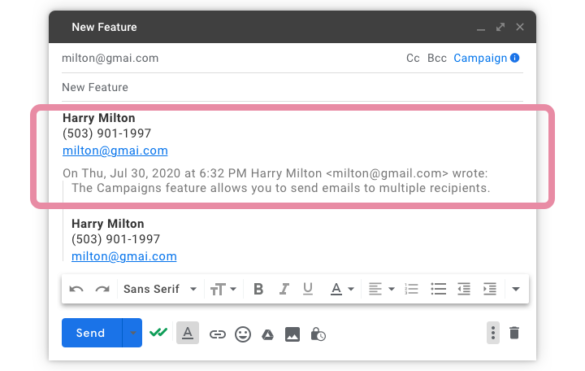The height and width of the screenshot is (371, 585).
Task: Click the quoted Harry Milton signature name
Action: (x=108, y=224)
